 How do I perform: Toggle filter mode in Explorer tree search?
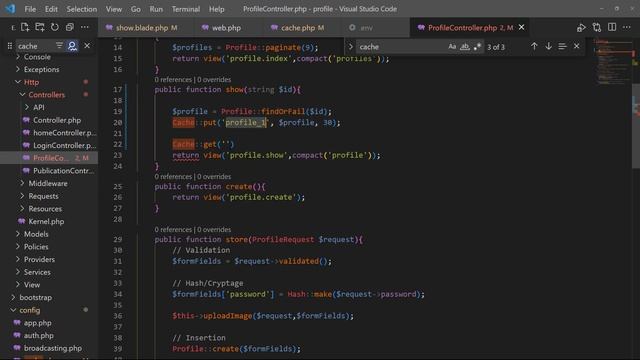click(x=59, y=46)
